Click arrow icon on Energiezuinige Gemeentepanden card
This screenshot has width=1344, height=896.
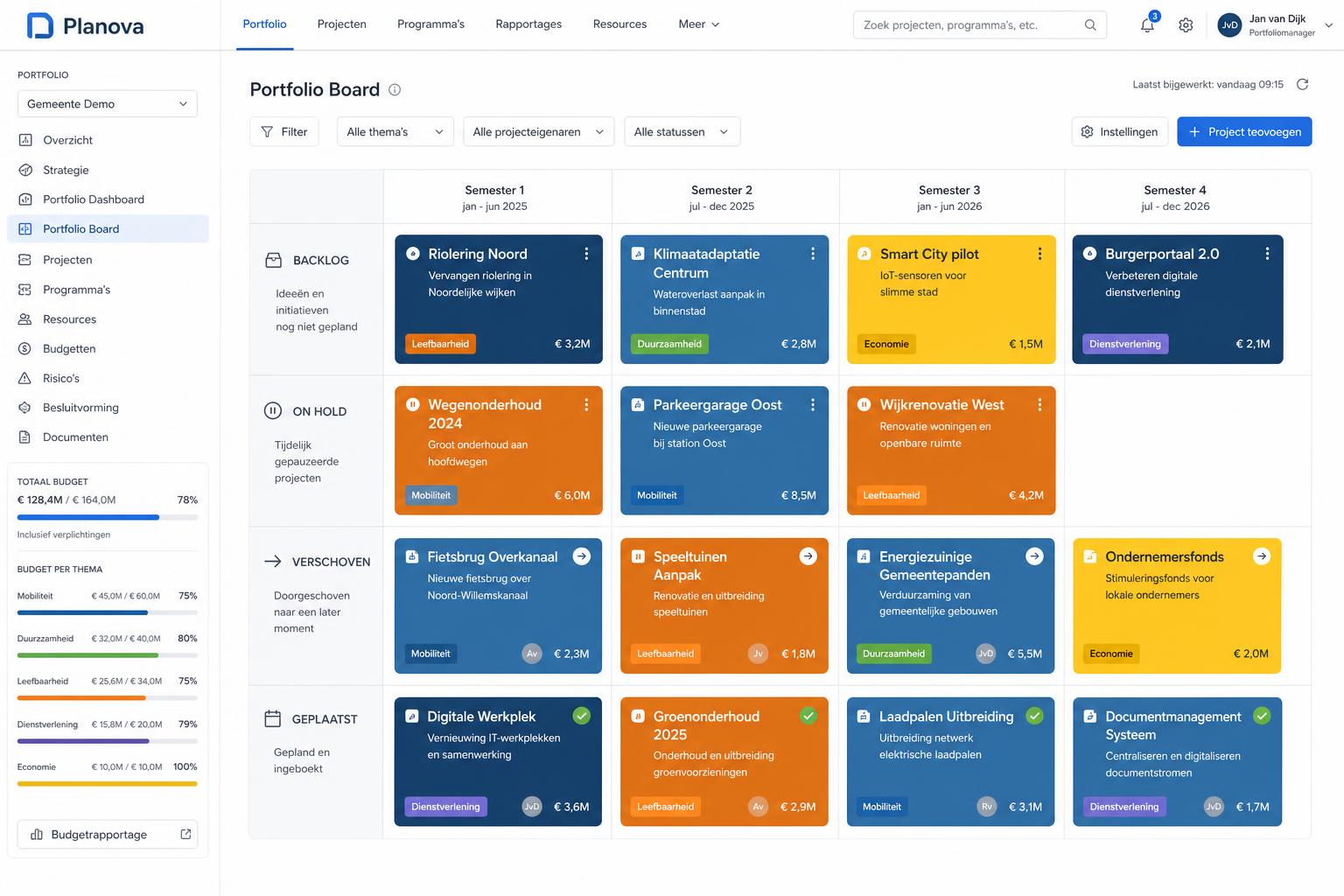point(1034,556)
